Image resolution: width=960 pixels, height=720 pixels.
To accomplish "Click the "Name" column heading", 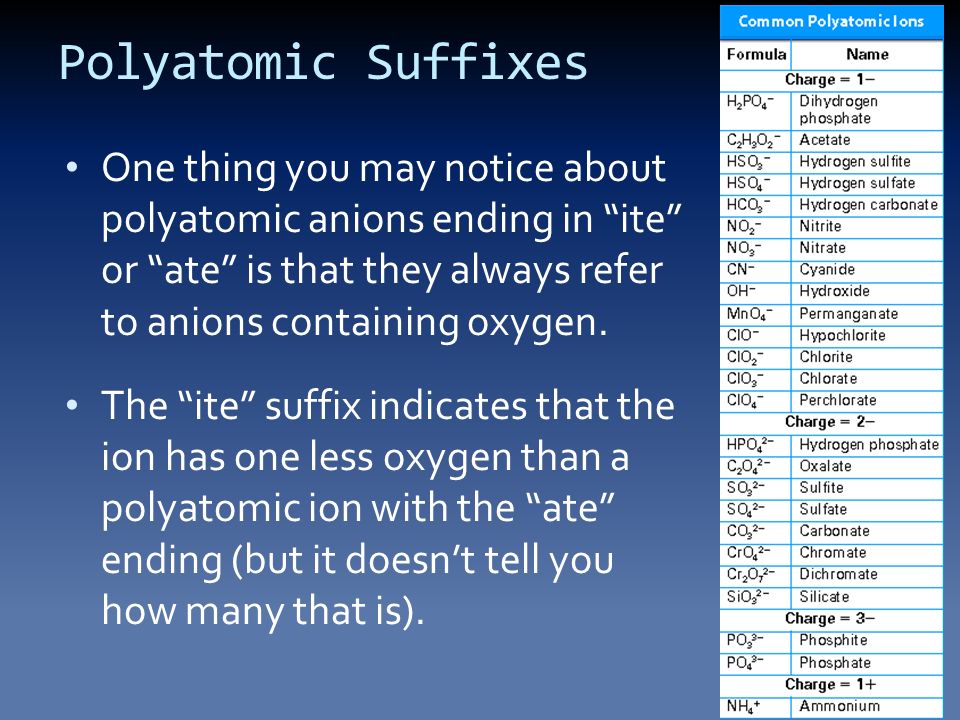I will tap(867, 55).
